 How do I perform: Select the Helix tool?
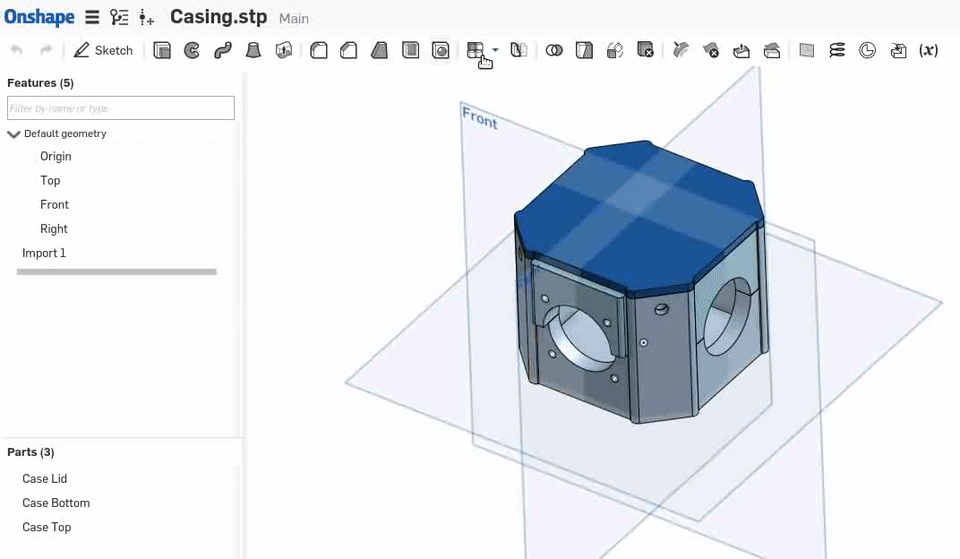[837, 50]
